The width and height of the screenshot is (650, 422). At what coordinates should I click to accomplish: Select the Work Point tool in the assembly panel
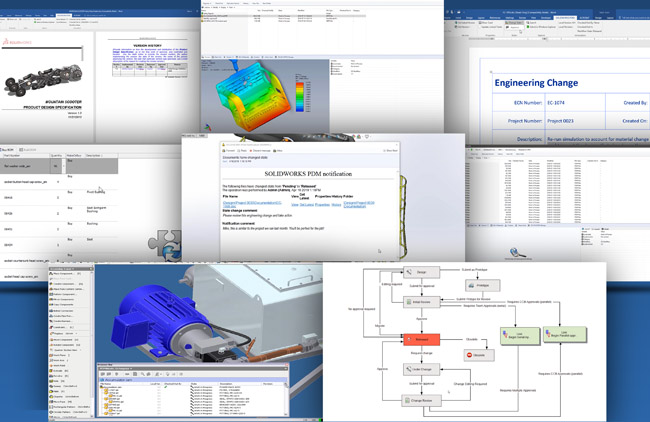(x=59, y=366)
